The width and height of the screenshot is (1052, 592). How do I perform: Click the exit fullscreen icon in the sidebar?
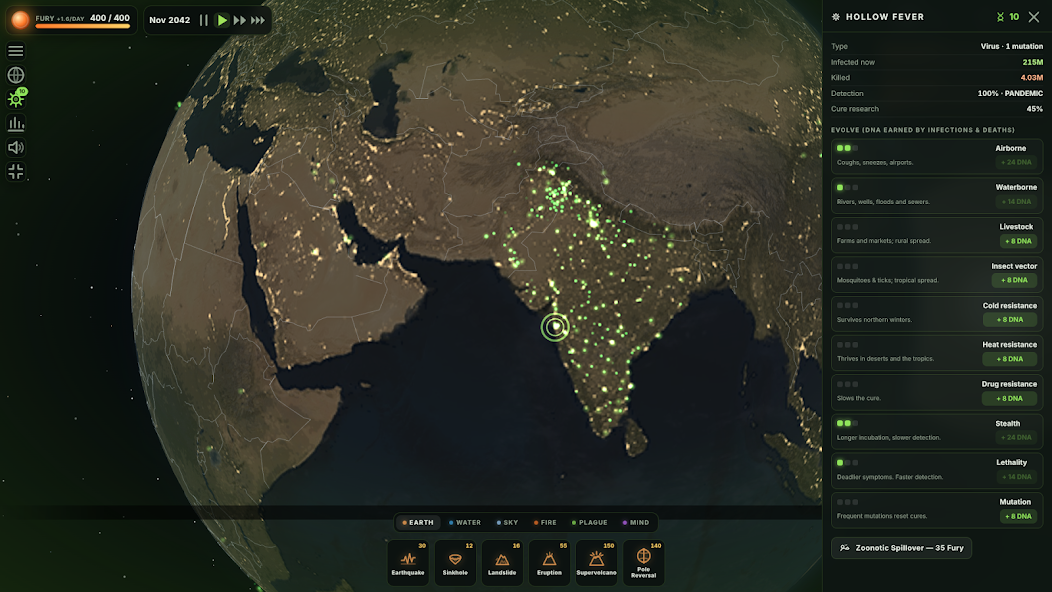(15, 172)
